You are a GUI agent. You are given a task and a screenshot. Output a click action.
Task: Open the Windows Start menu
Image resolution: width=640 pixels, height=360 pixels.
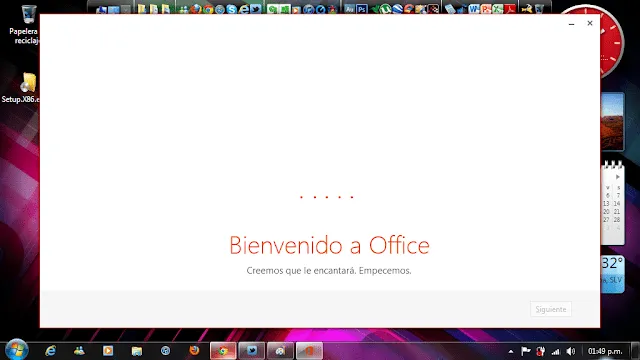[x=17, y=350]
